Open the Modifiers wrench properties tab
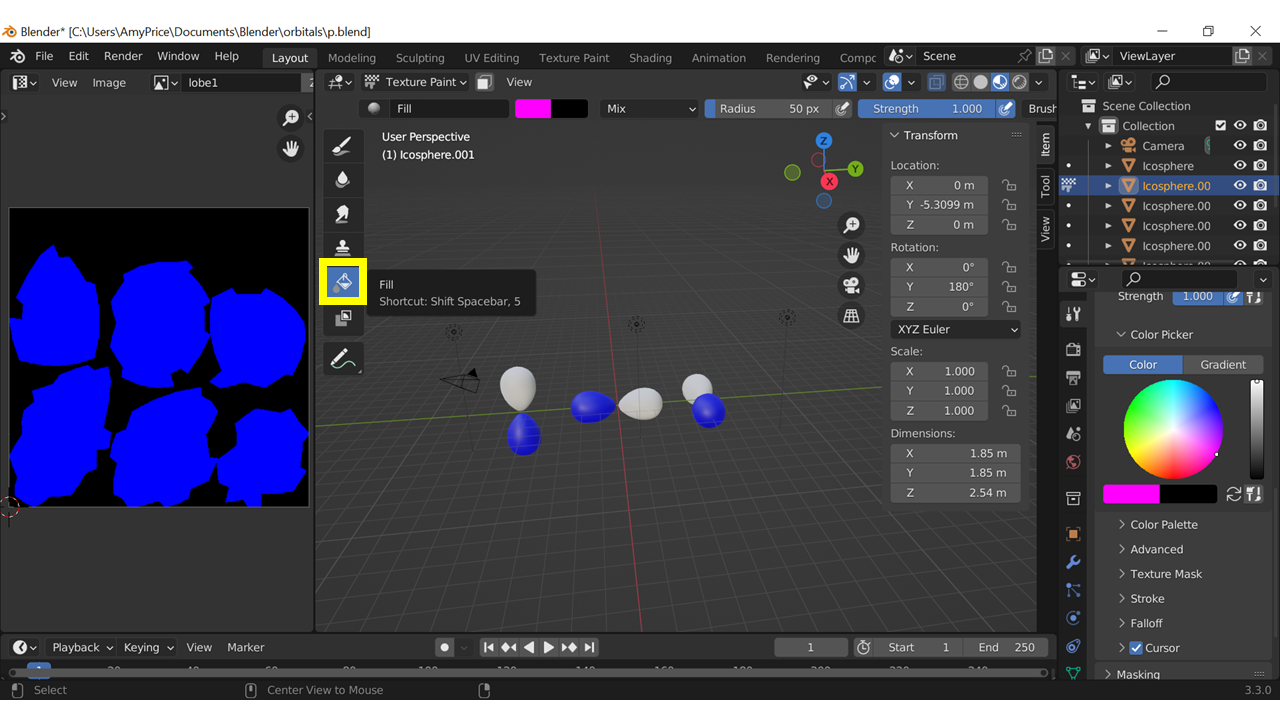Image resolution: width=1280 pixels, height=720 pixels. pos(1073,562)
